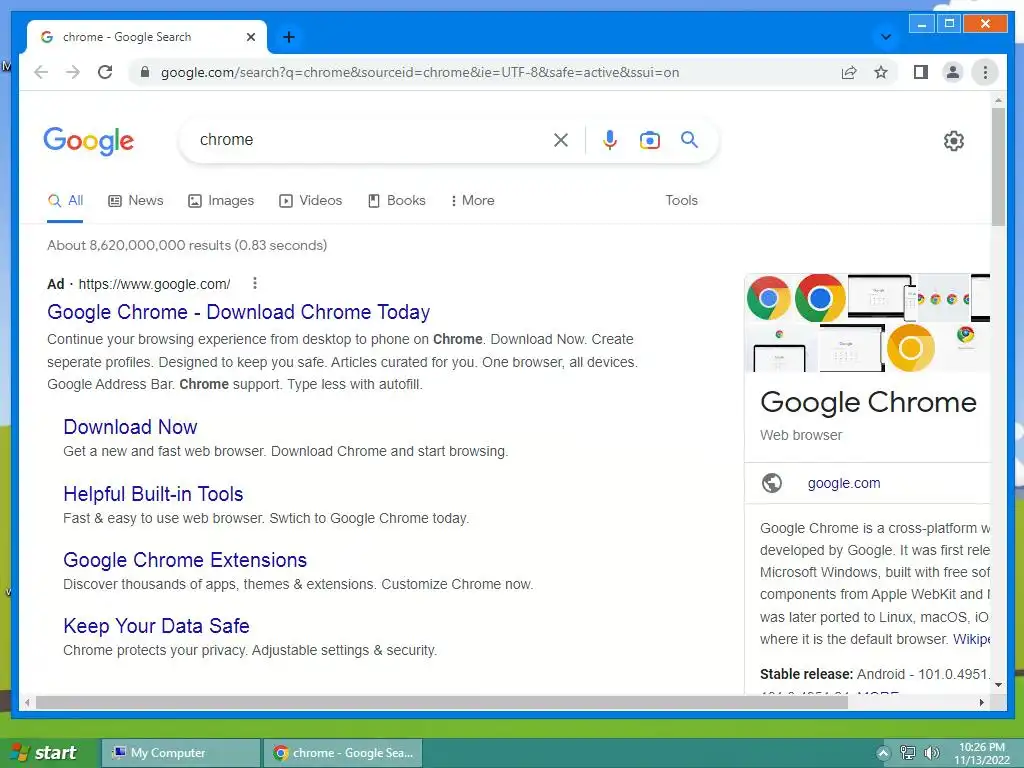Open Google Chrome - Download Chrome Today link

coord(238,312)
